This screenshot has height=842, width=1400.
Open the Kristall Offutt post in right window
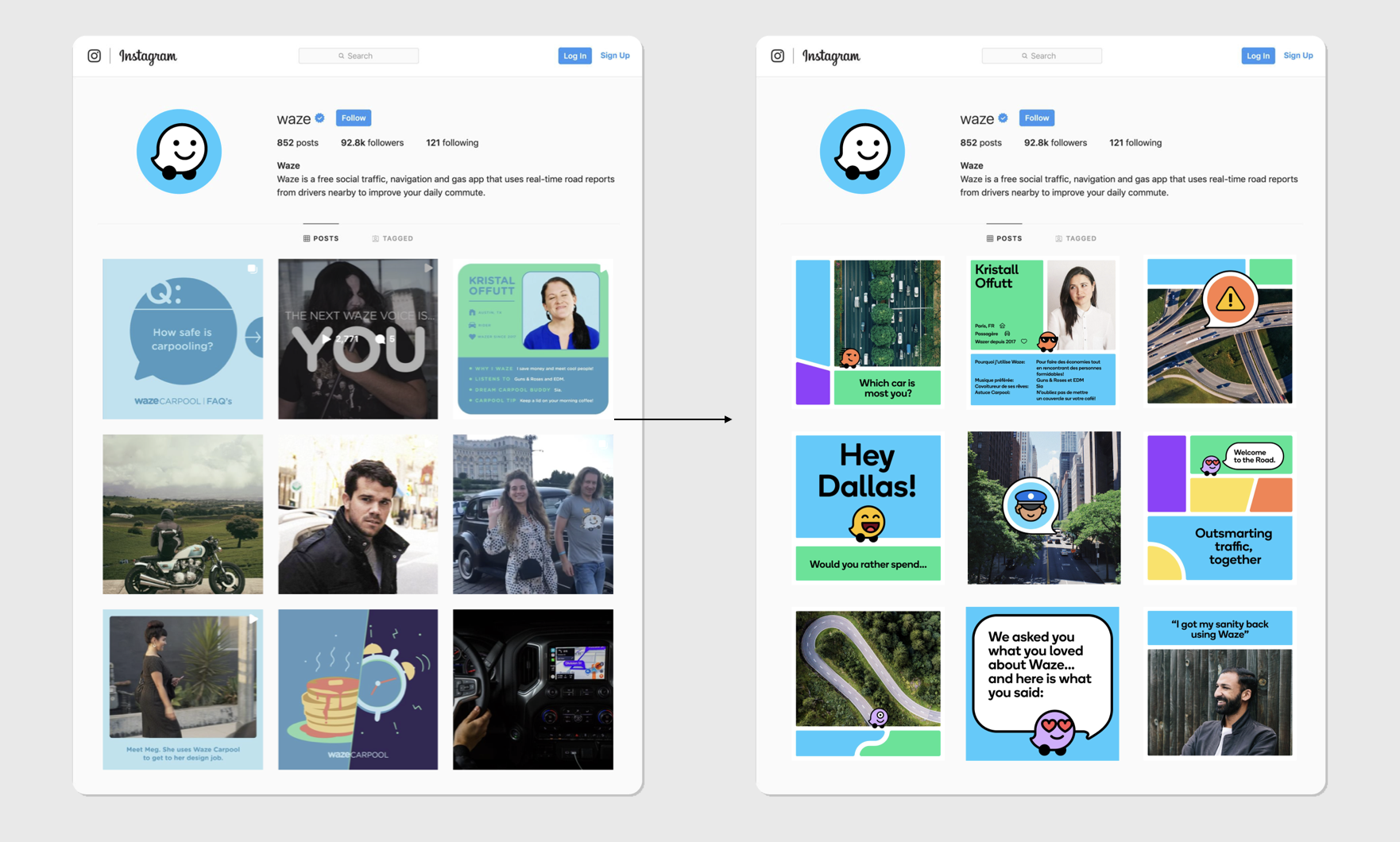pos(1043,332)
